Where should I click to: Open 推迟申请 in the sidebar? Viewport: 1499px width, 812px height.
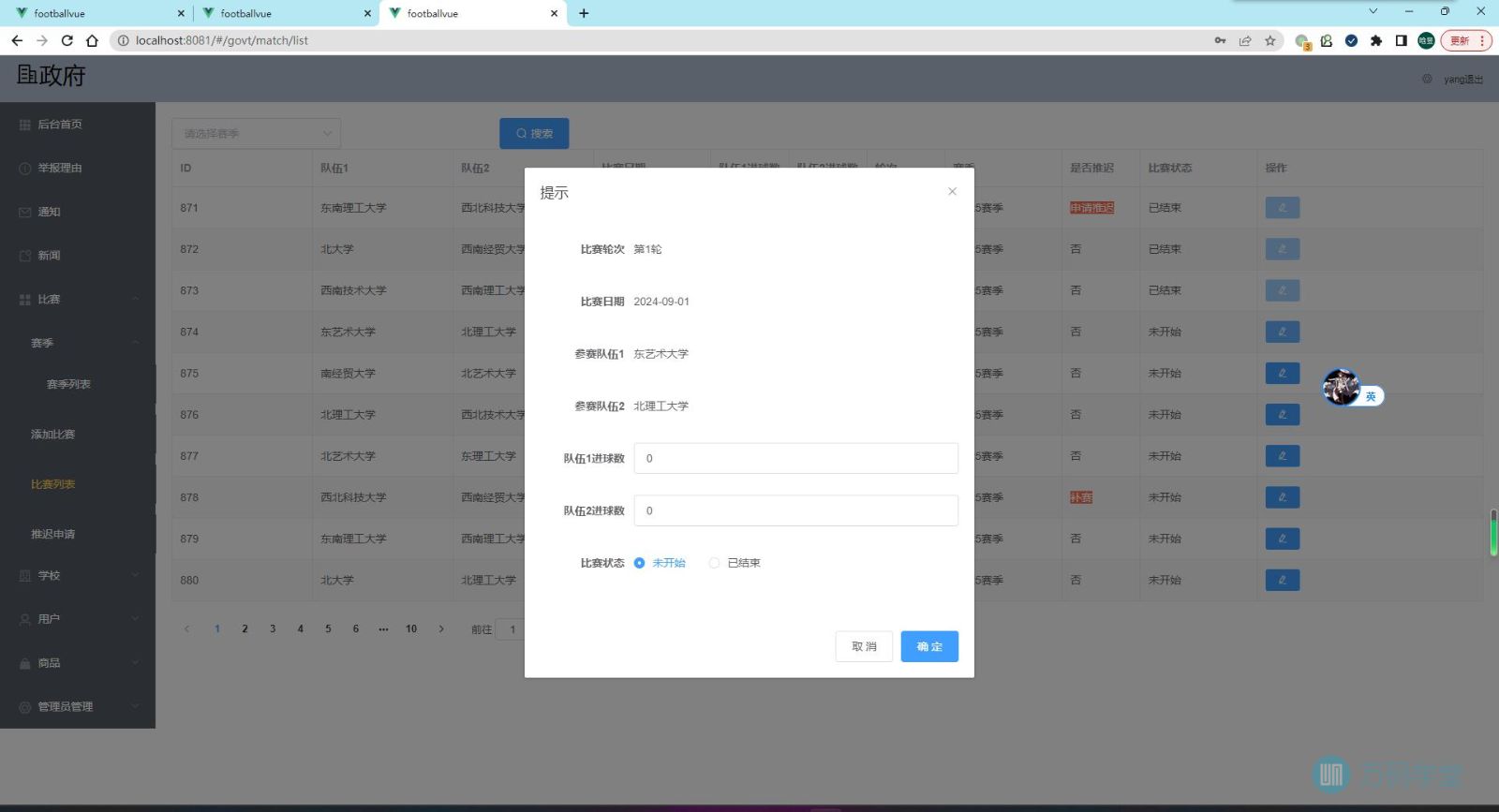(x=53, y=534)
